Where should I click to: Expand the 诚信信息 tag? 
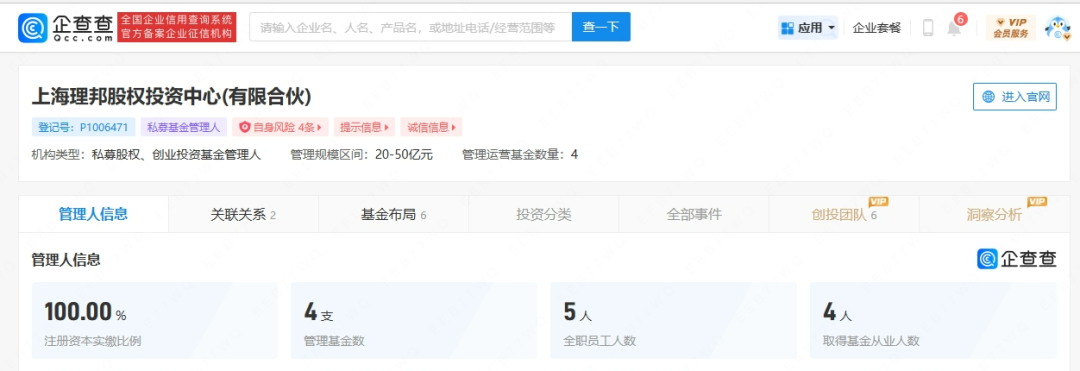(x=431, y=127)
